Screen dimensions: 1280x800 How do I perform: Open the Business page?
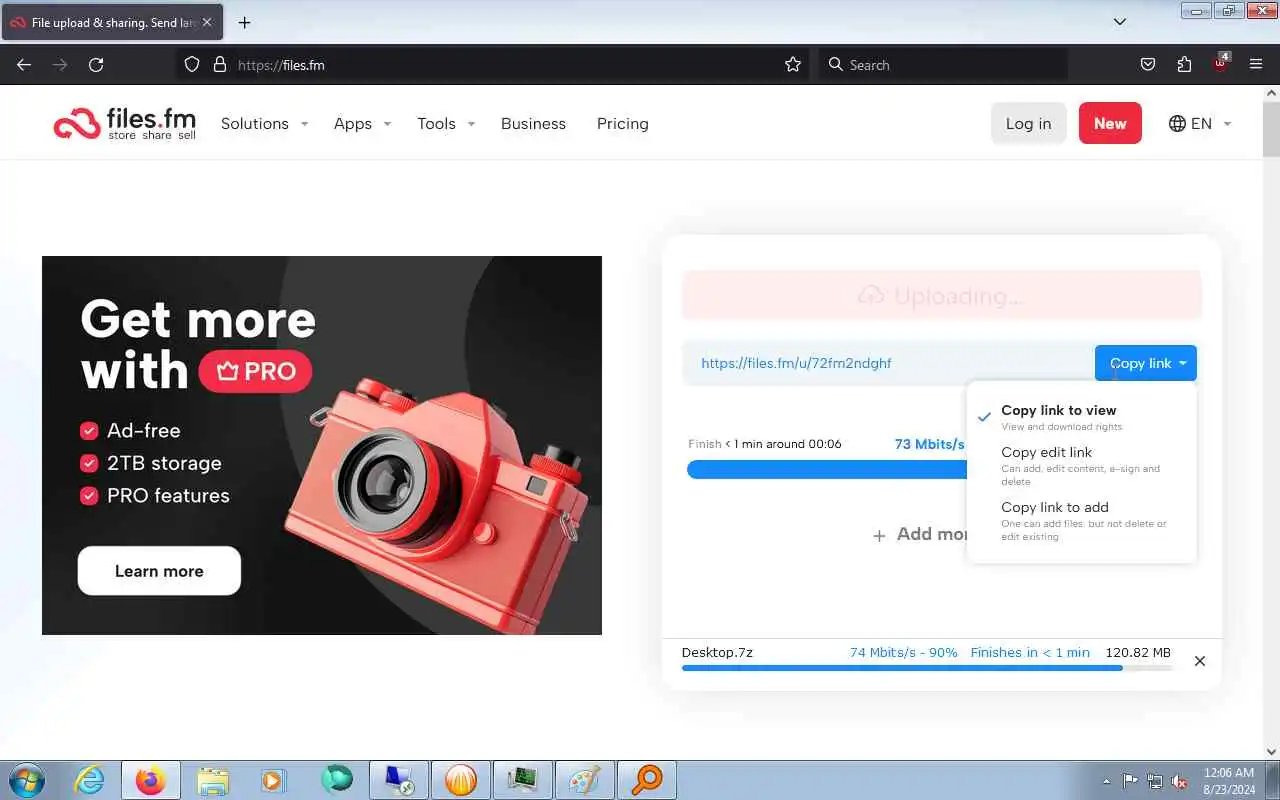pyautogui.click(x=533, y=124)
